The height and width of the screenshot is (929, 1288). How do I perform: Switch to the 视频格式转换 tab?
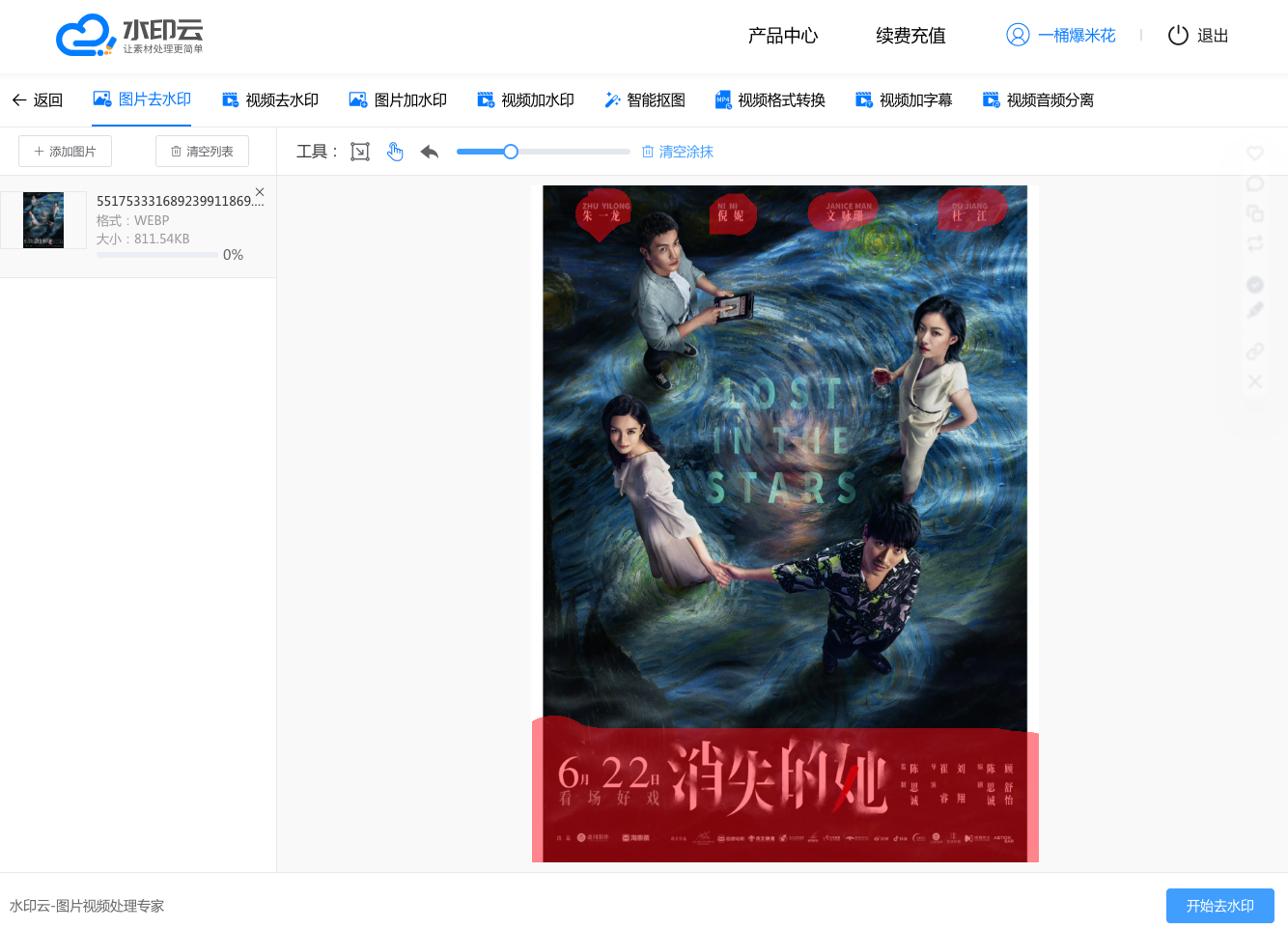[770, 100]
